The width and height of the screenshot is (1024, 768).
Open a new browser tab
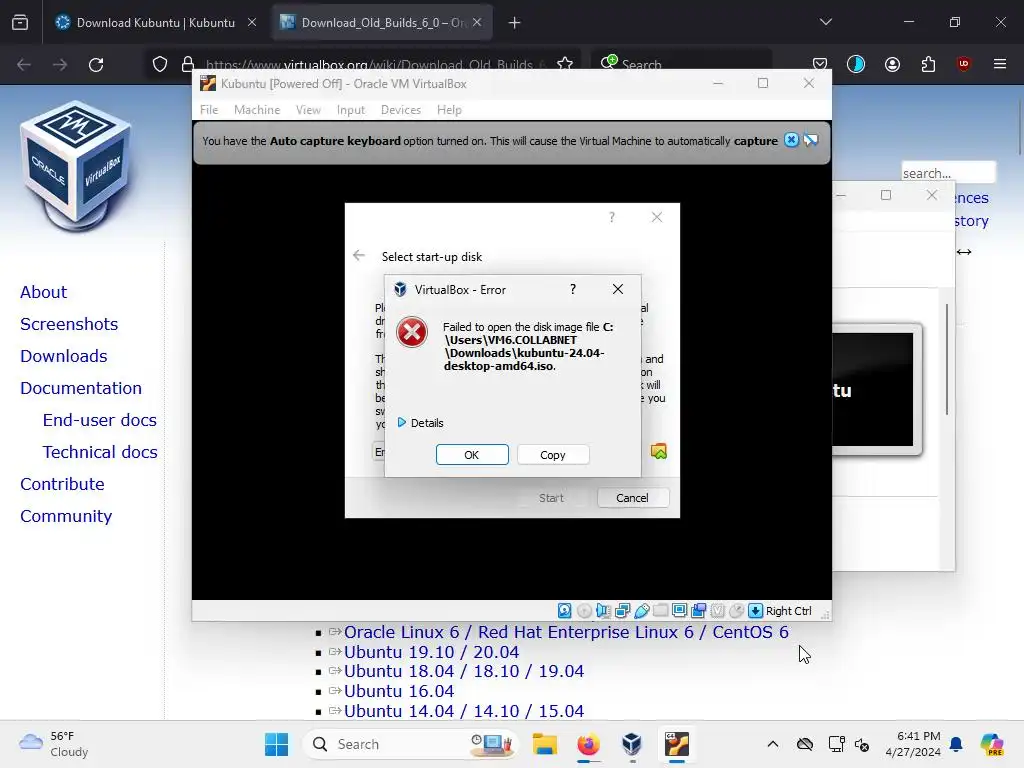point(515,23)
